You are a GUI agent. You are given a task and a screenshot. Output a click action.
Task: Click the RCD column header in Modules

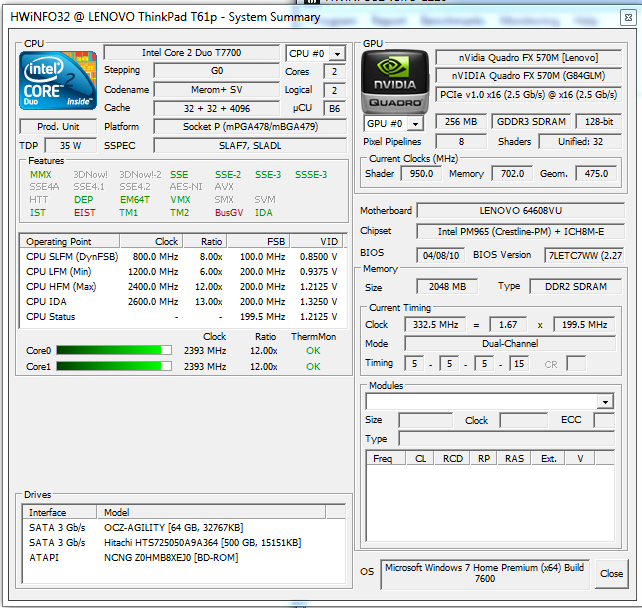[x=452, y=459]
